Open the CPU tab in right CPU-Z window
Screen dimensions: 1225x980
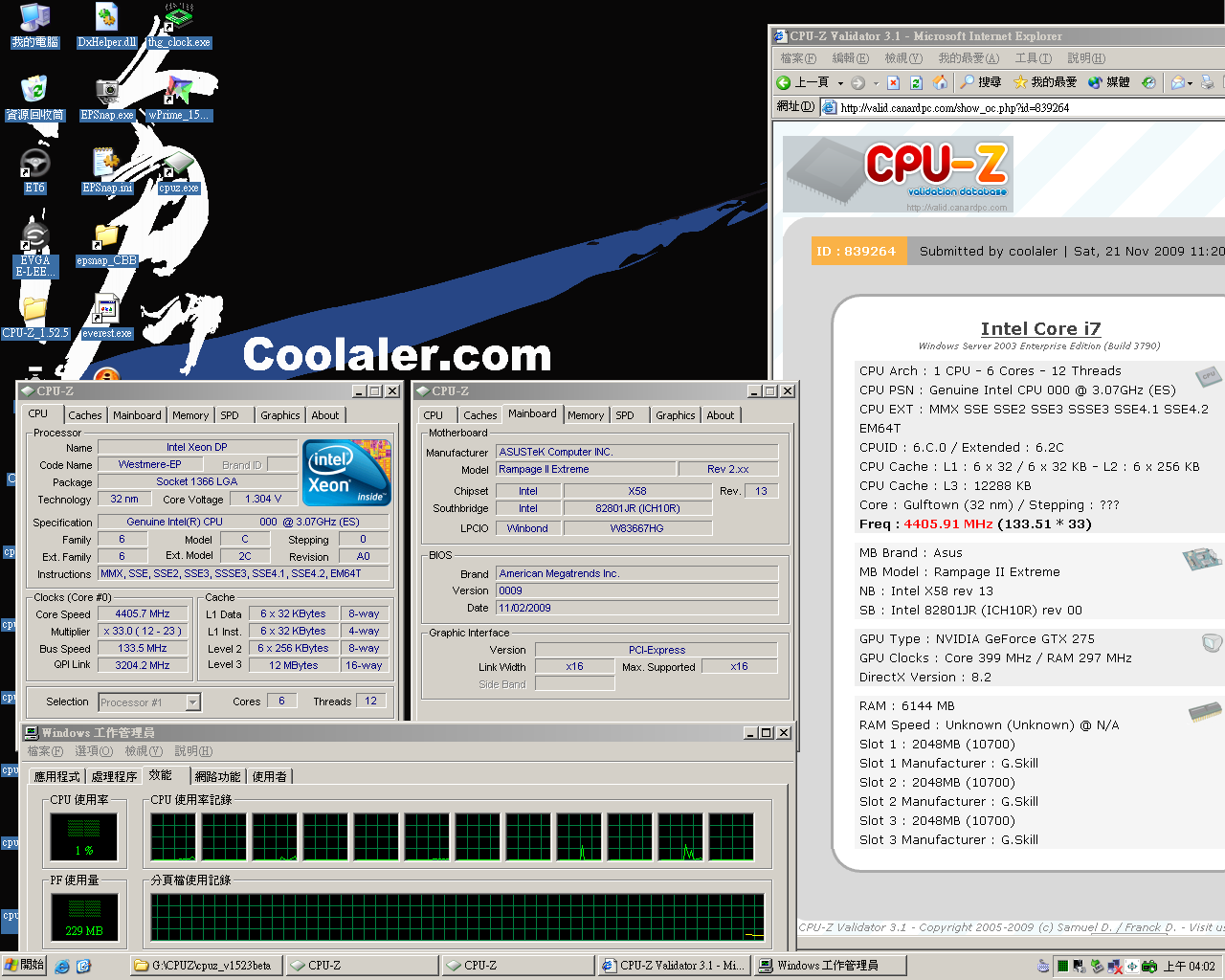tap(434, 415)
